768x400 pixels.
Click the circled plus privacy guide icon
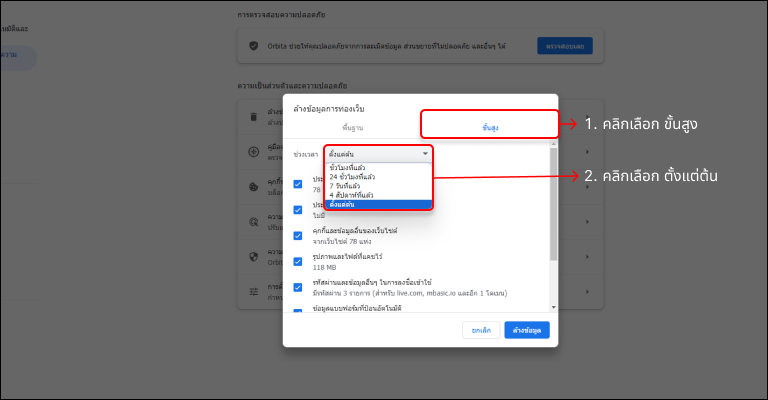[x=254, y=152]
